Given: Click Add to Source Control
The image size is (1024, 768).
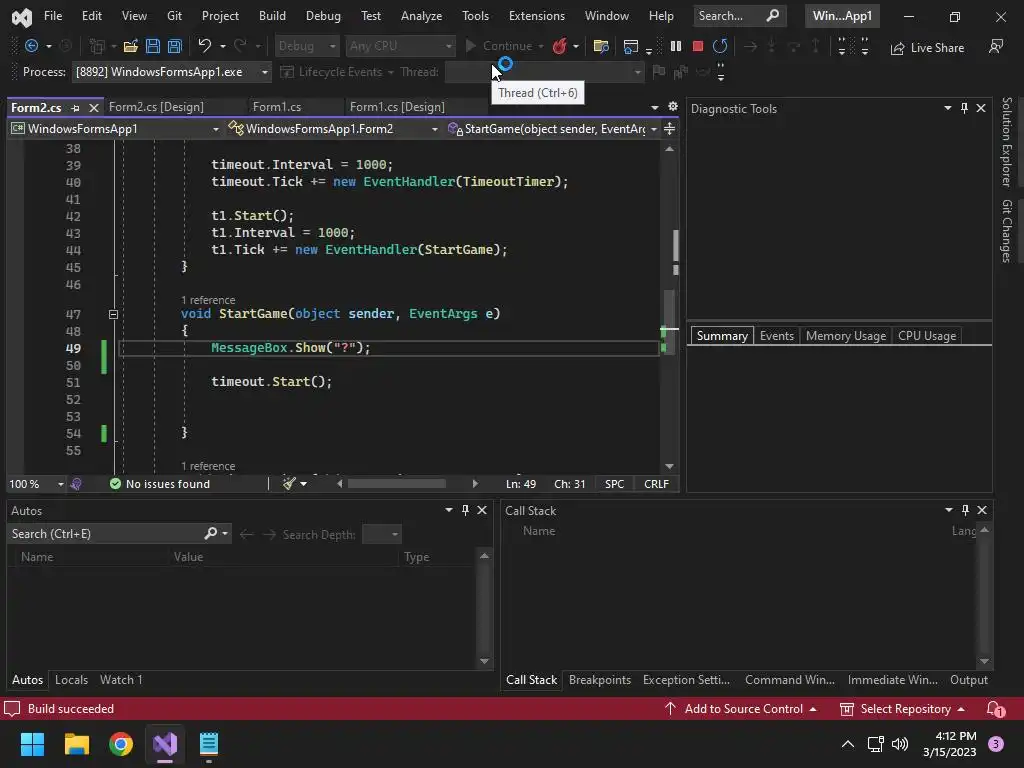Looking at the screenshot, I should [743, 709].
